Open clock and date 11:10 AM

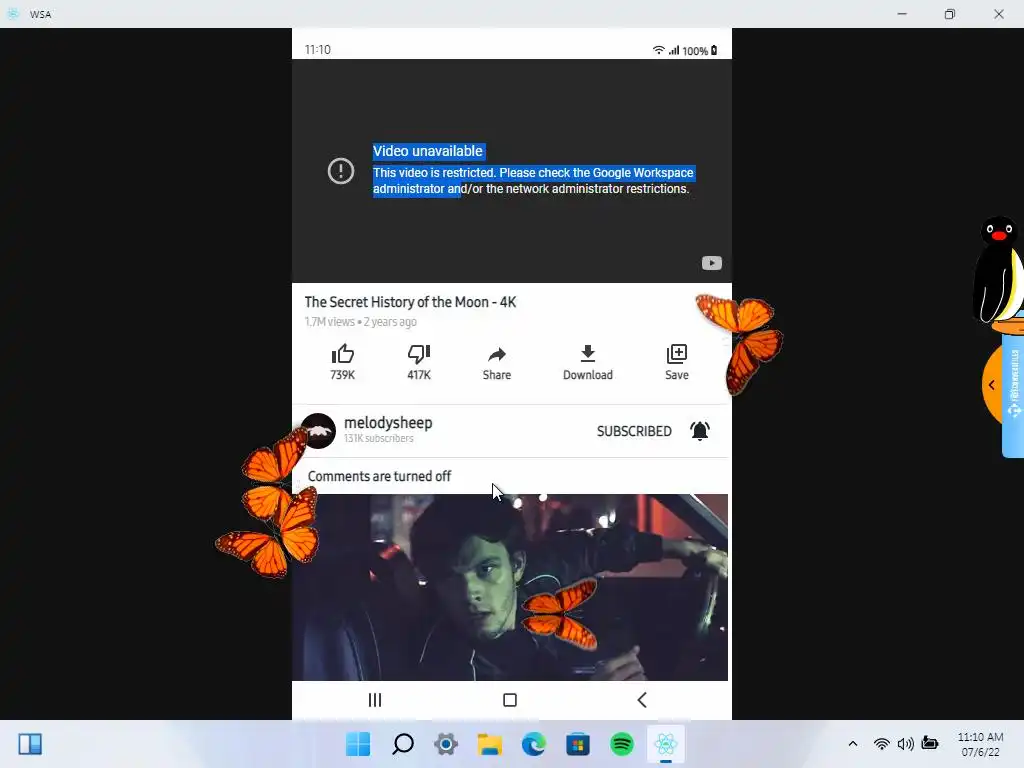[980, 744]
